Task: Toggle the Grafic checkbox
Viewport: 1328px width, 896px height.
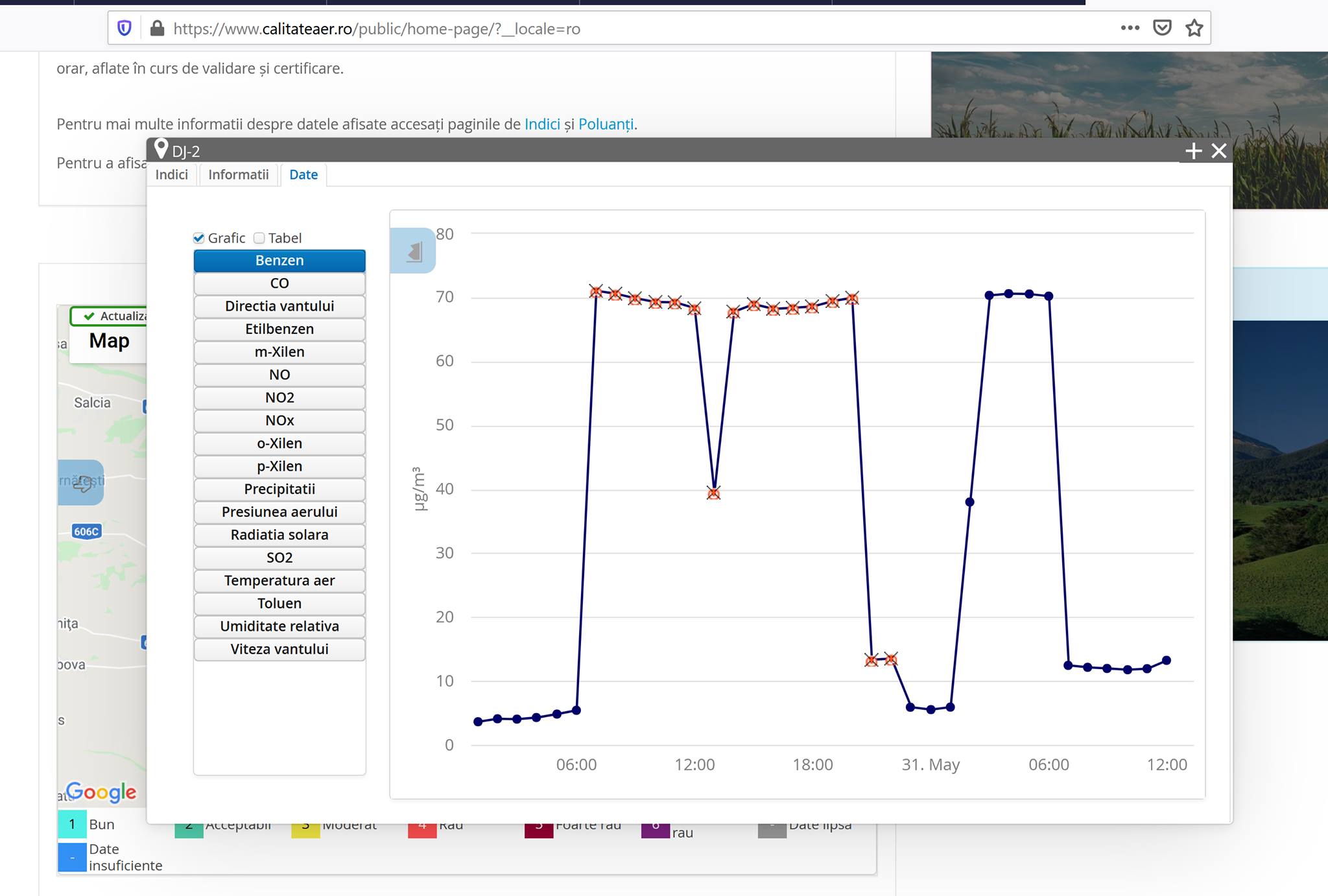Action: click(x=198, y=238)
